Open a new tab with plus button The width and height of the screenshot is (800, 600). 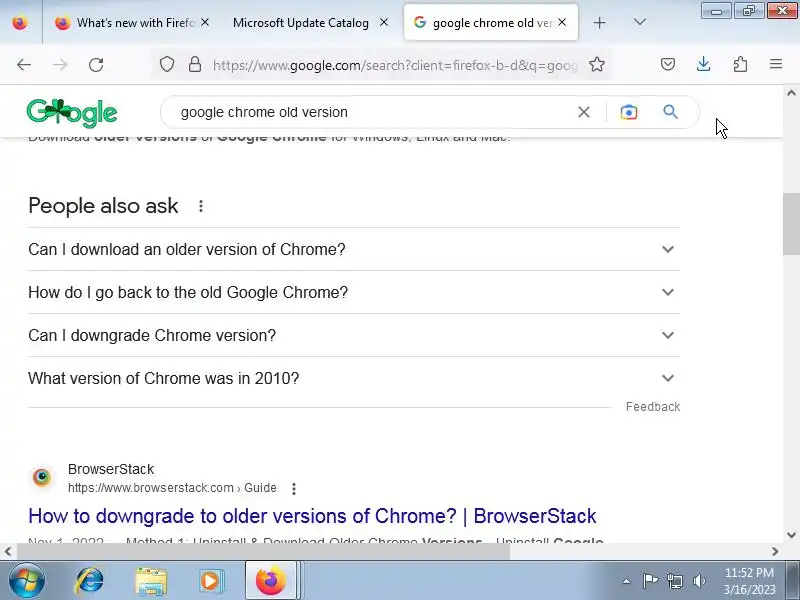[599, 22]
